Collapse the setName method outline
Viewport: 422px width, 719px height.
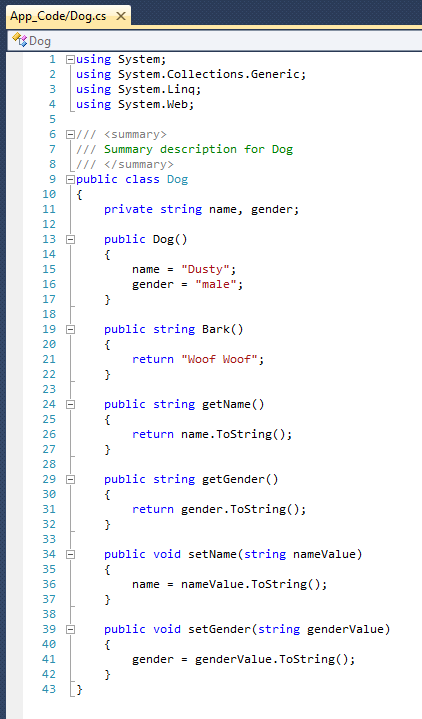[70, 554]
